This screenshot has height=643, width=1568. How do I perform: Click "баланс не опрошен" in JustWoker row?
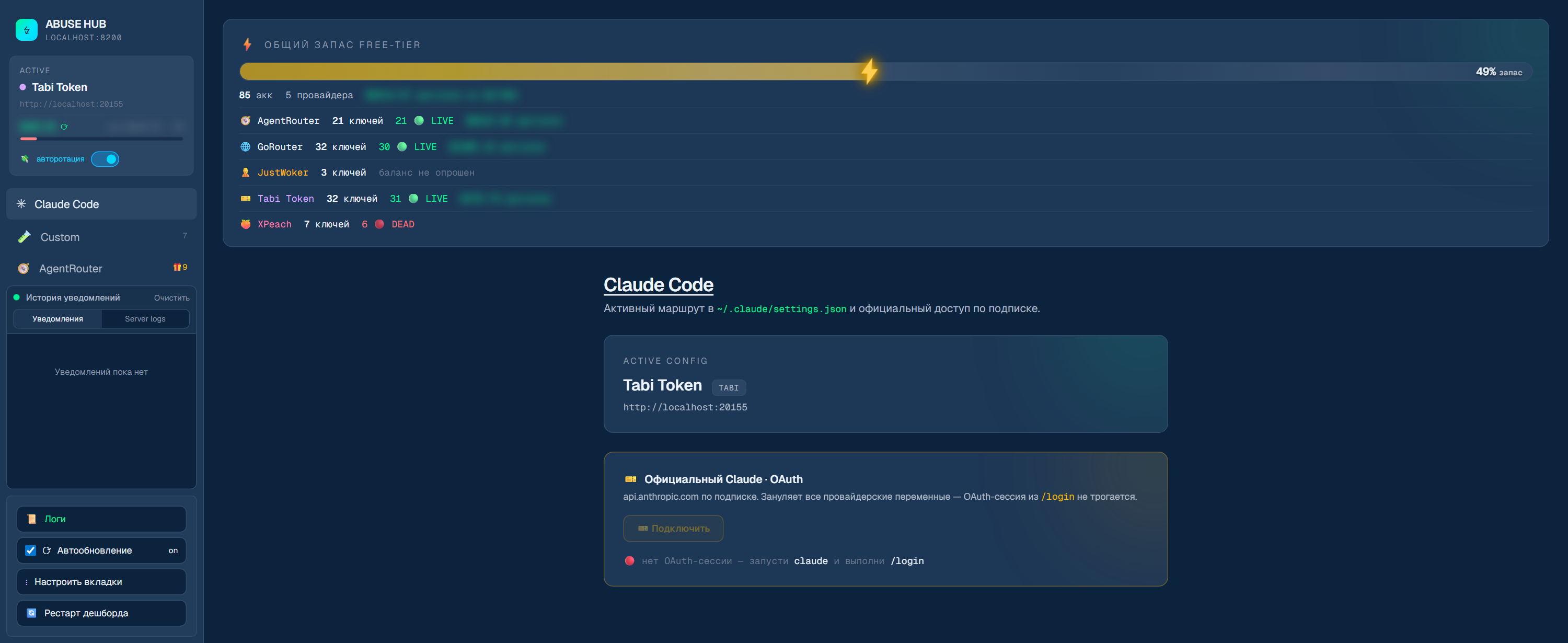pyautogui.click(x=426, y=173)
